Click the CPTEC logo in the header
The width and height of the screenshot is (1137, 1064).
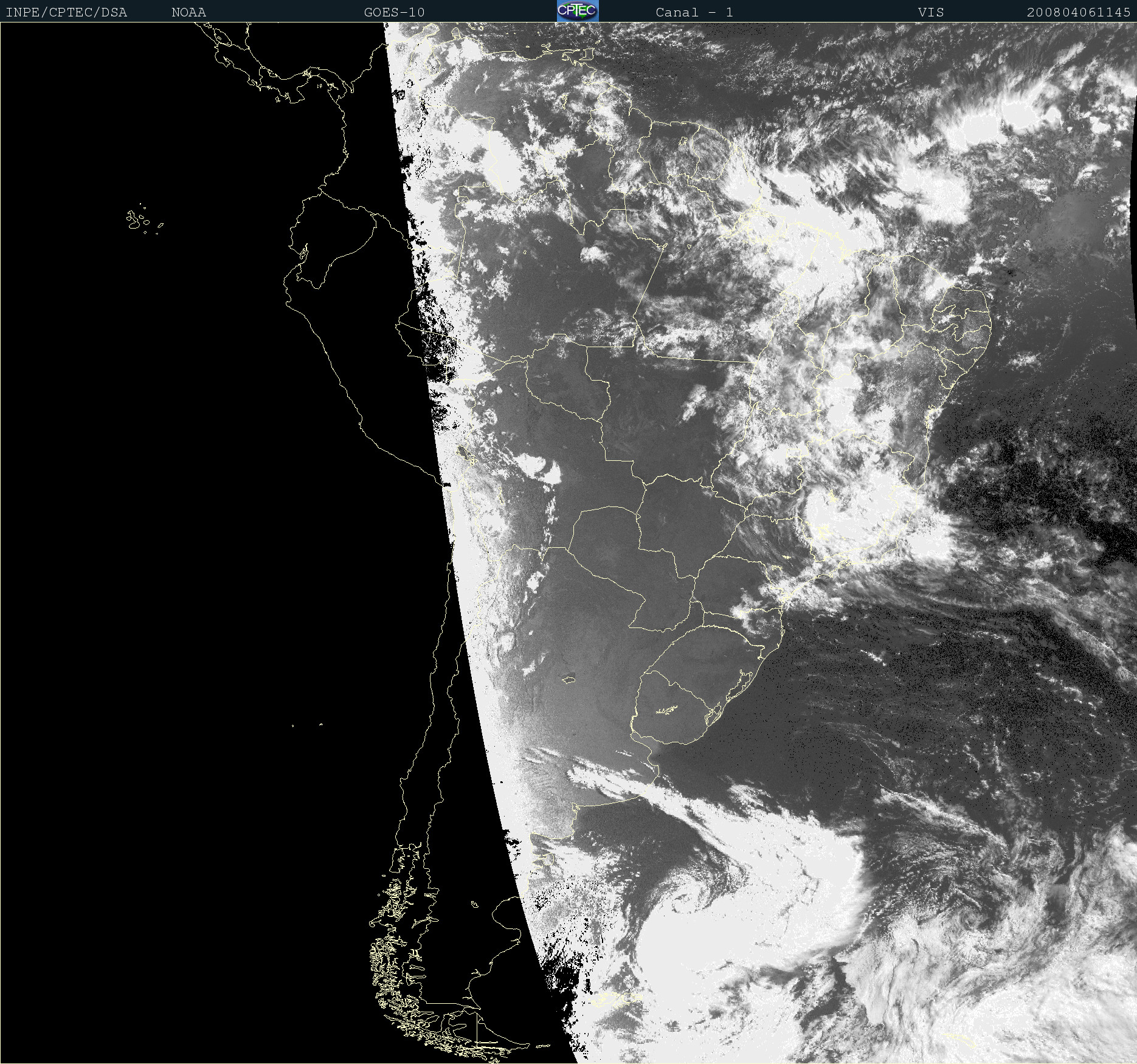click(578, 11)
